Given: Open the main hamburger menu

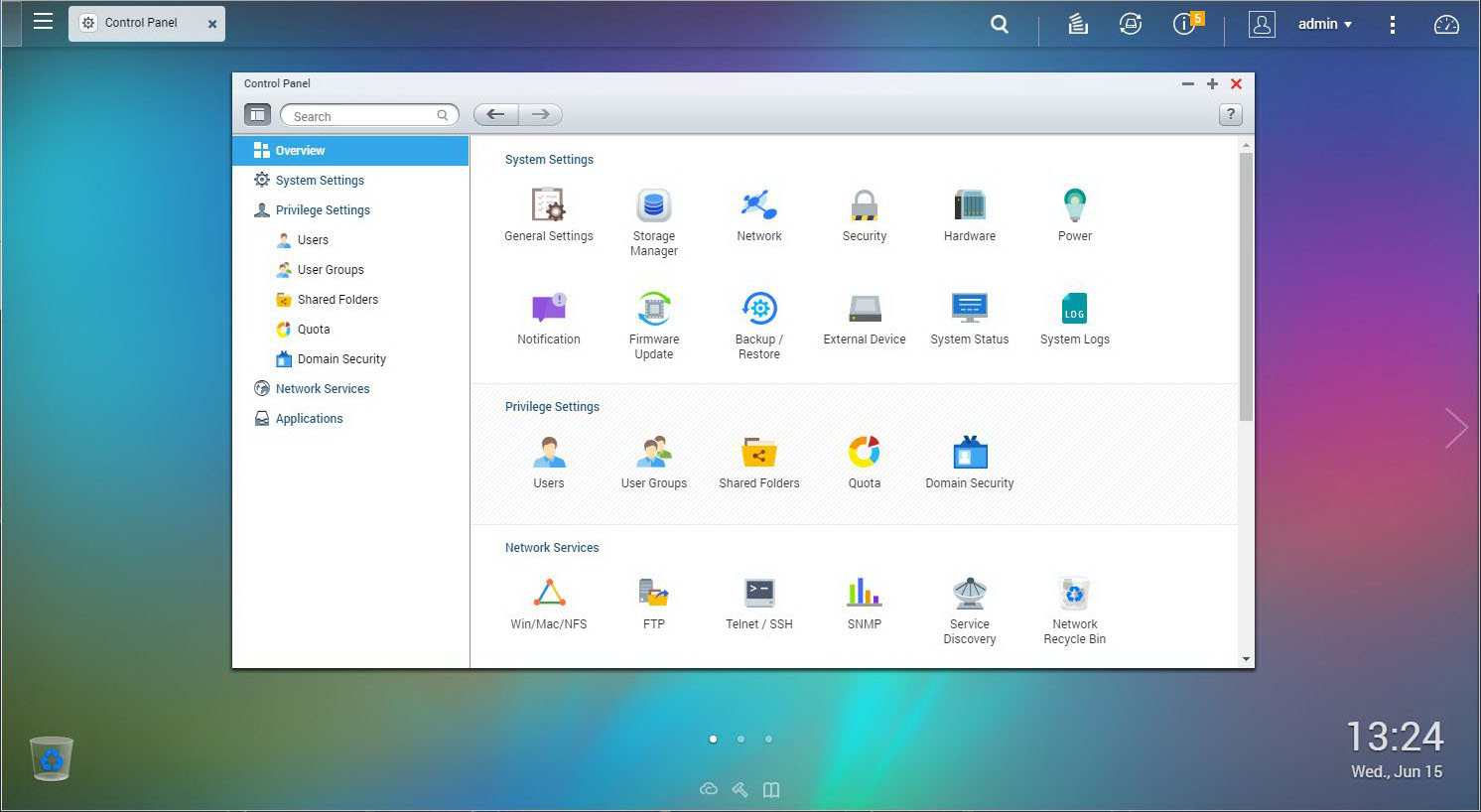Looking at the screenshot, I should [43, 22].
